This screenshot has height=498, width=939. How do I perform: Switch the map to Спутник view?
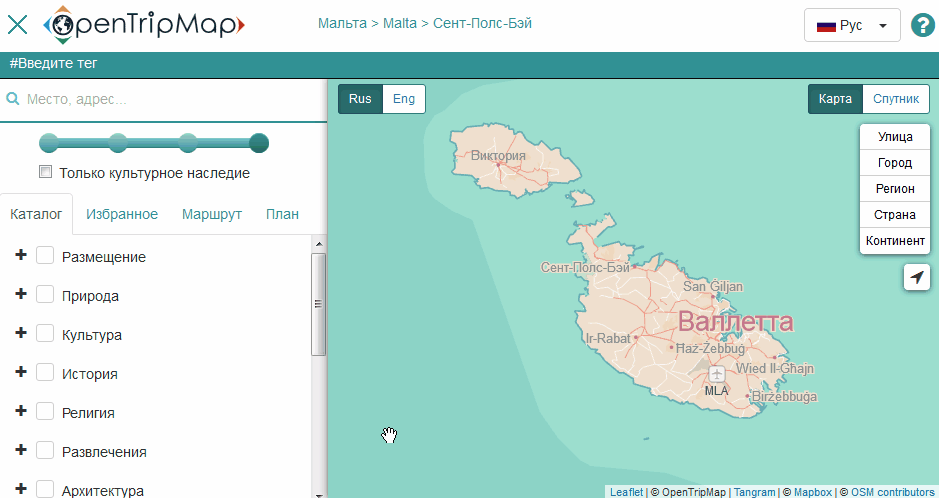[x=895, y=99]
